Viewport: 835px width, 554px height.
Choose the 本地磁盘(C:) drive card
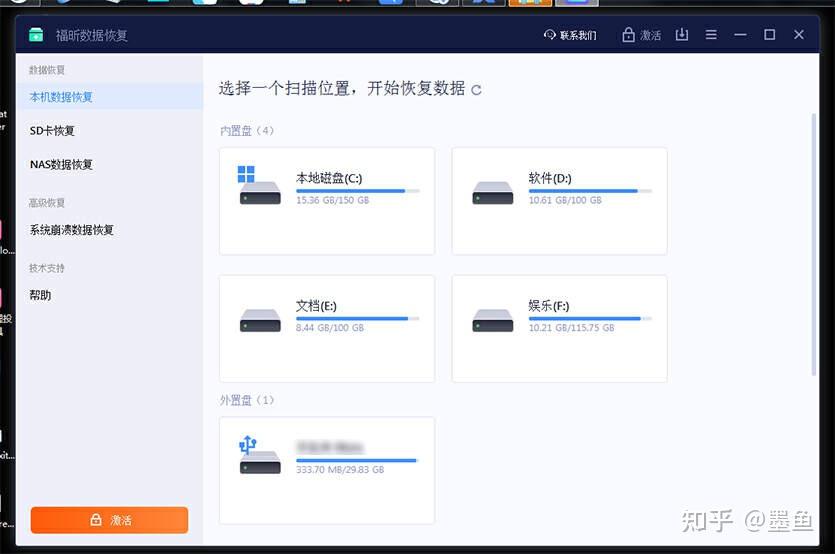[x=327, y=201]
